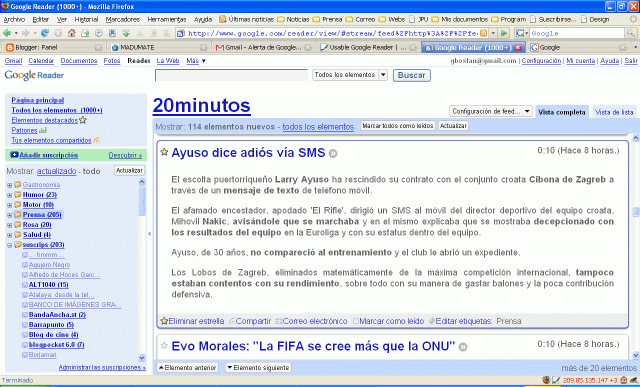Screen dimensions: 640x387
Task: Expand the Gastronomía folder
Action: 9,185
